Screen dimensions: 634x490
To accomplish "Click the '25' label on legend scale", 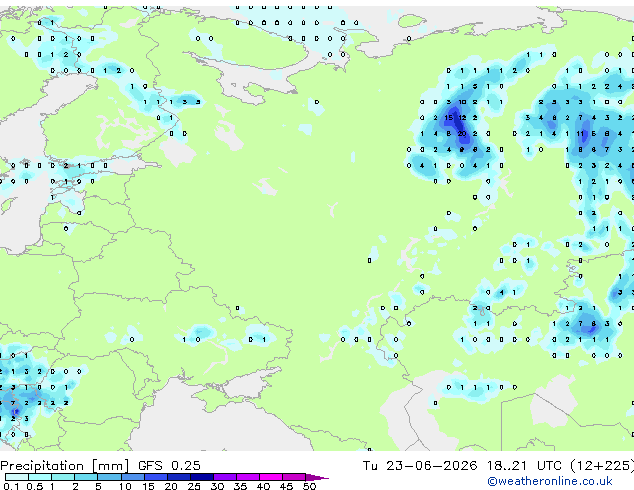I will click(x=194, y=486).
